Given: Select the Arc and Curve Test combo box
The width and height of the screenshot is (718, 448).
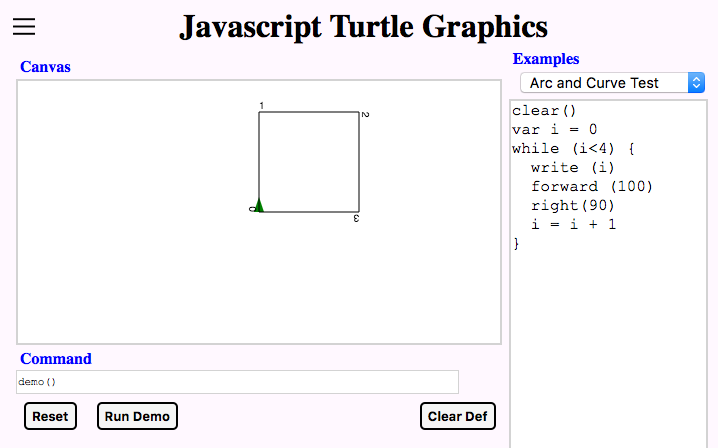Looking at the screenshot, I should (x=612, y=83).
